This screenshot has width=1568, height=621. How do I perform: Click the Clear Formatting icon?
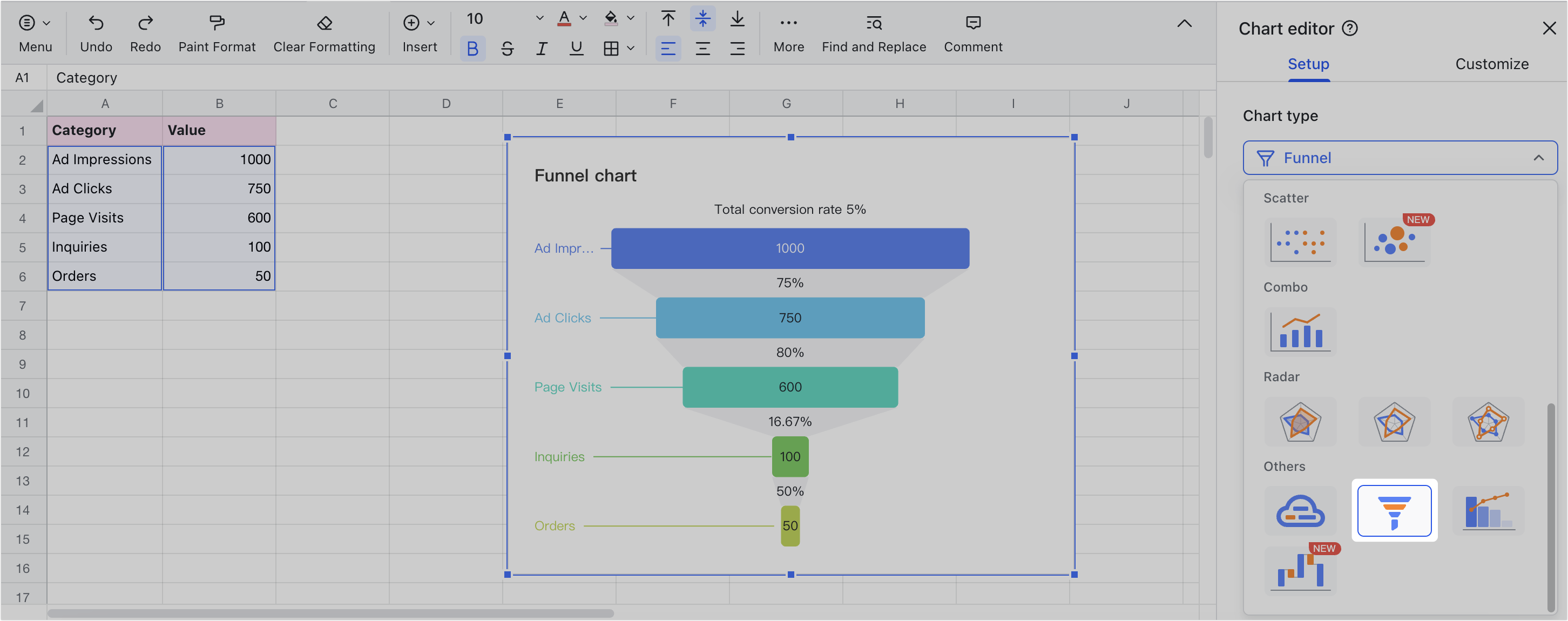324,22
